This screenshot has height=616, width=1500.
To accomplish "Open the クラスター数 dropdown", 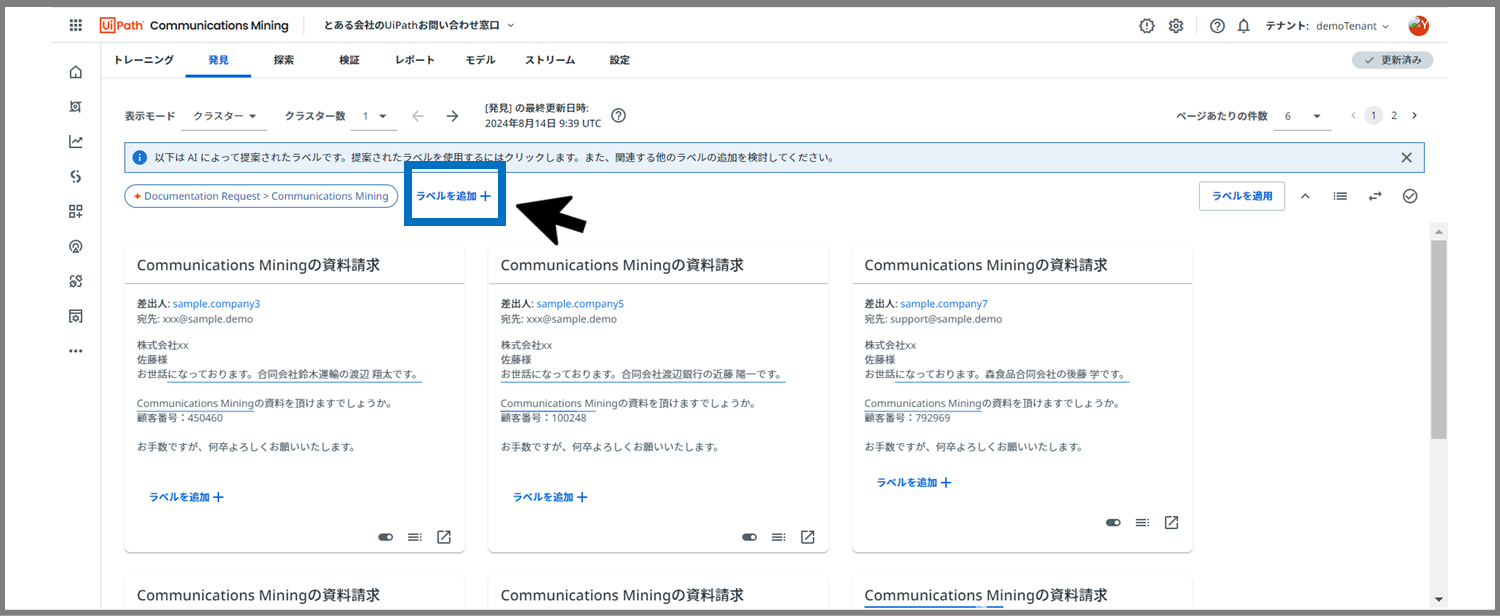I will tap(376, 116).
